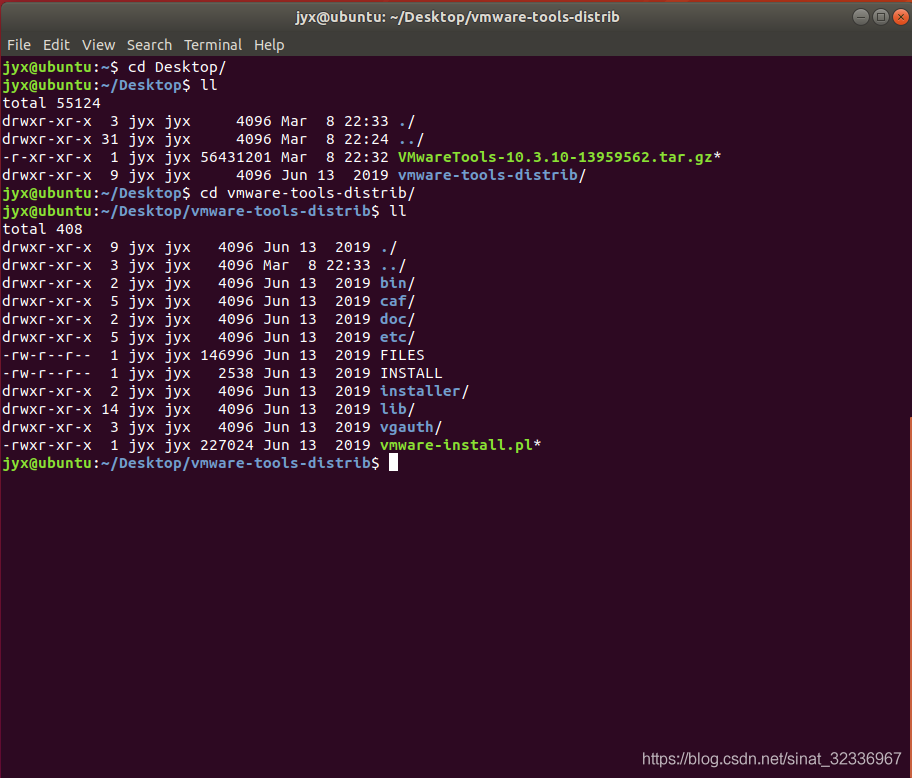Click the 'cd vmware-tools-distrib/' command text
This screenshot has width=912, height=778.
click(308, 193)
